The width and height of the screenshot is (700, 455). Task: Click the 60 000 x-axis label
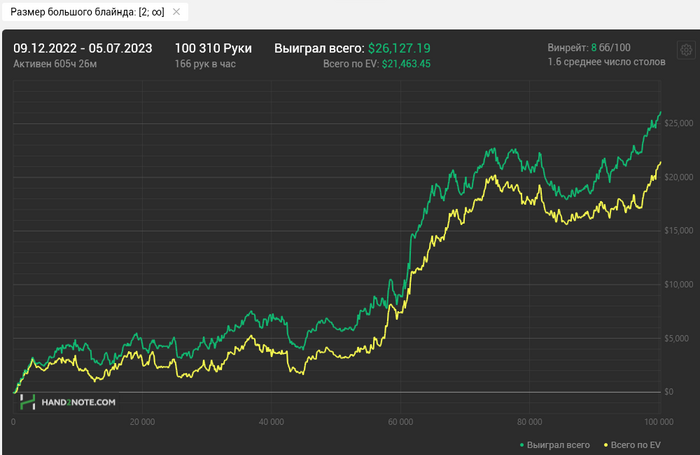point(400,422)
